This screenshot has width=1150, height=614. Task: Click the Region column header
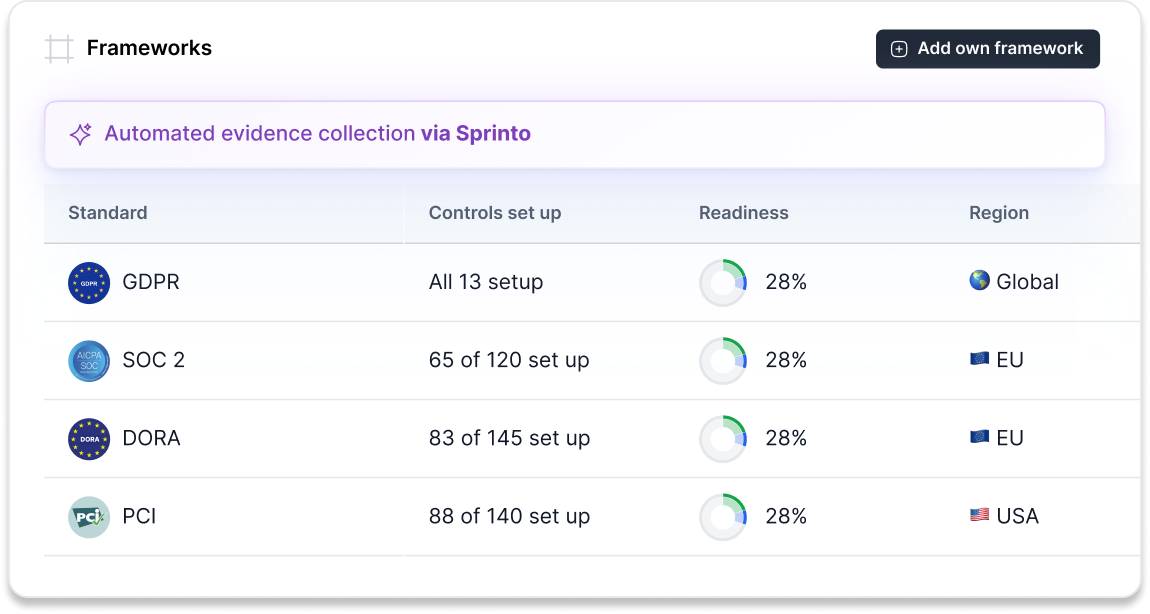pos(998,213)
